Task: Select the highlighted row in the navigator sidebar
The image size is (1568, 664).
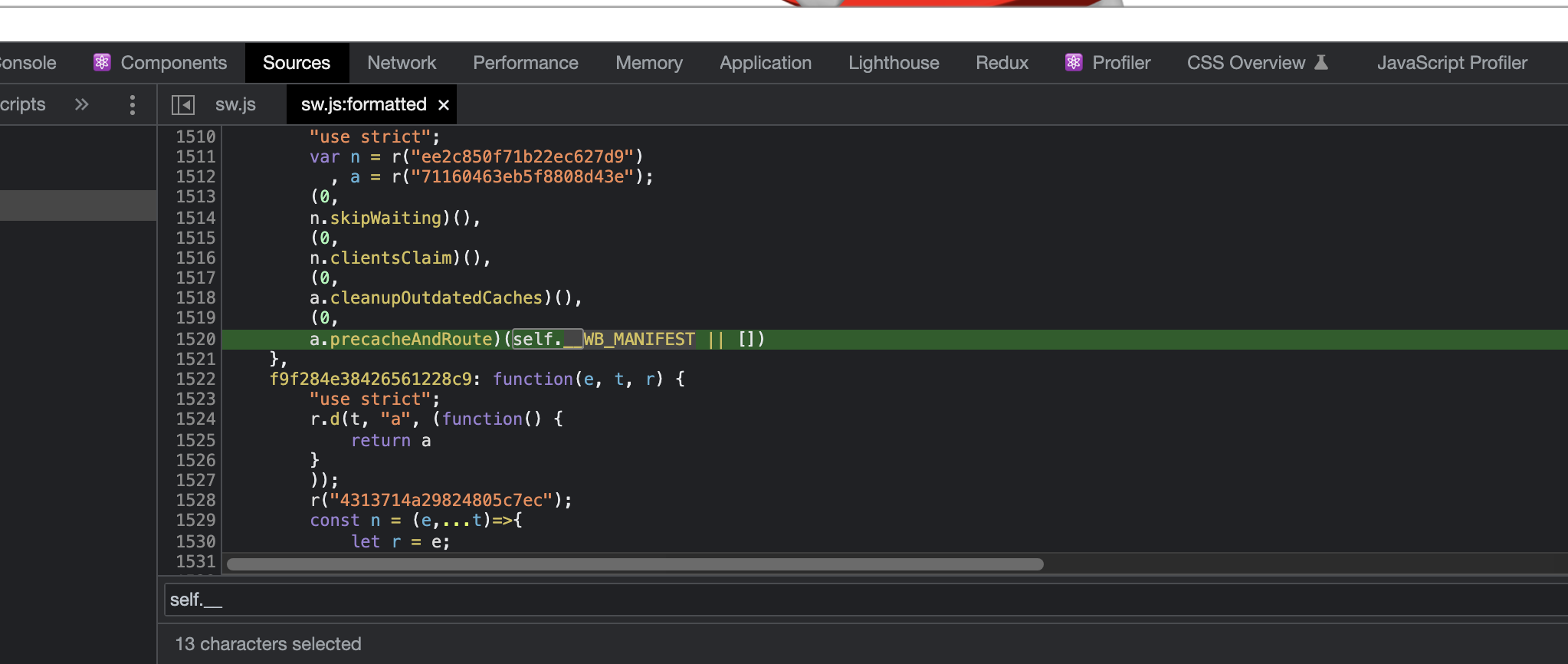Action: pyautogui.click(x=78, y=205)
